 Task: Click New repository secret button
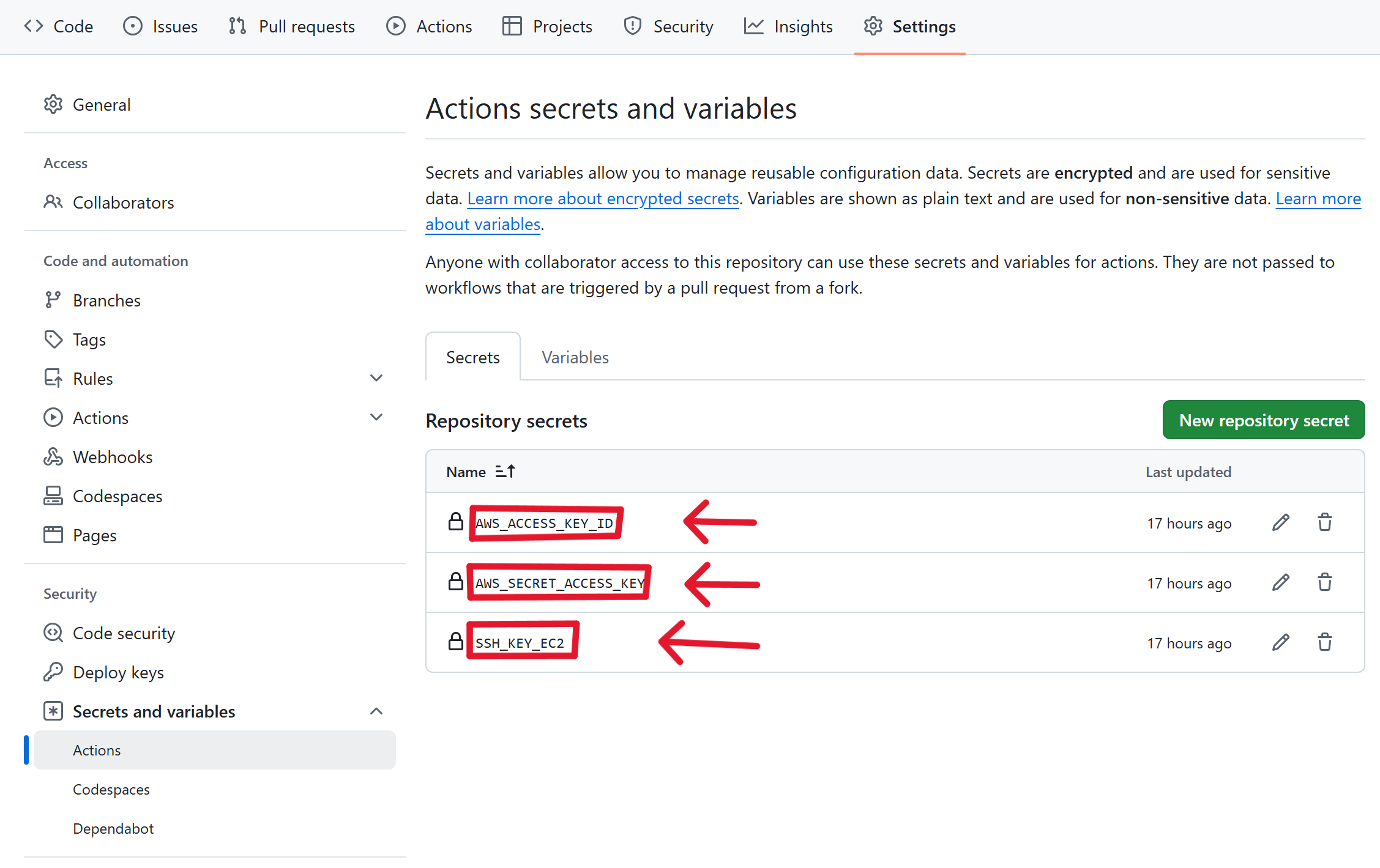click(x=1263, y=420)
